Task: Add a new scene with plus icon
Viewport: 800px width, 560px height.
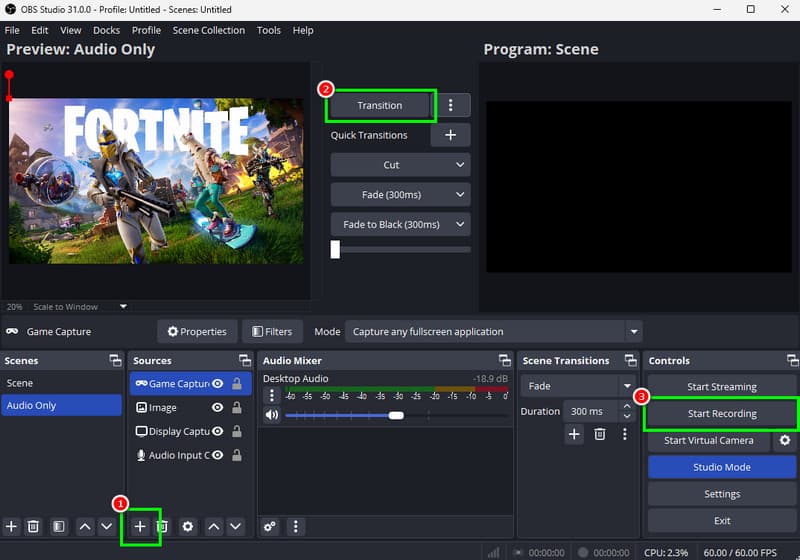Action: click(x=11, y=526)
